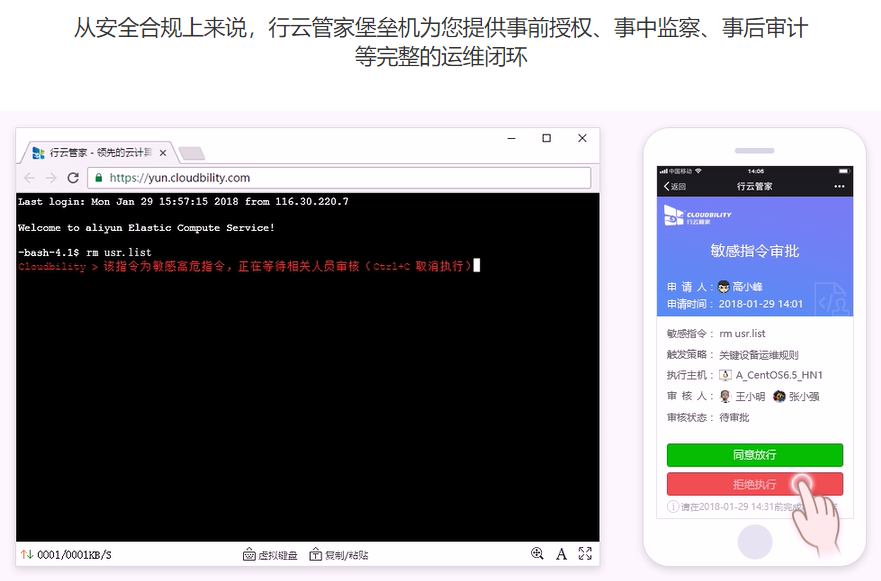881x581 pixels.
Task: Open the 虚拟键盘 virtual keyboard
Action: [x=270, y=555]
